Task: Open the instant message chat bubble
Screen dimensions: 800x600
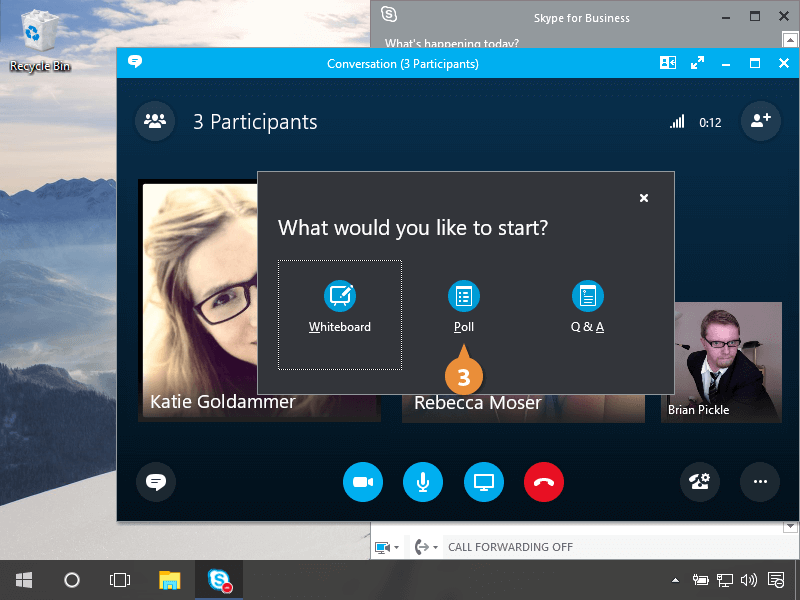Action: coord(156,482)
